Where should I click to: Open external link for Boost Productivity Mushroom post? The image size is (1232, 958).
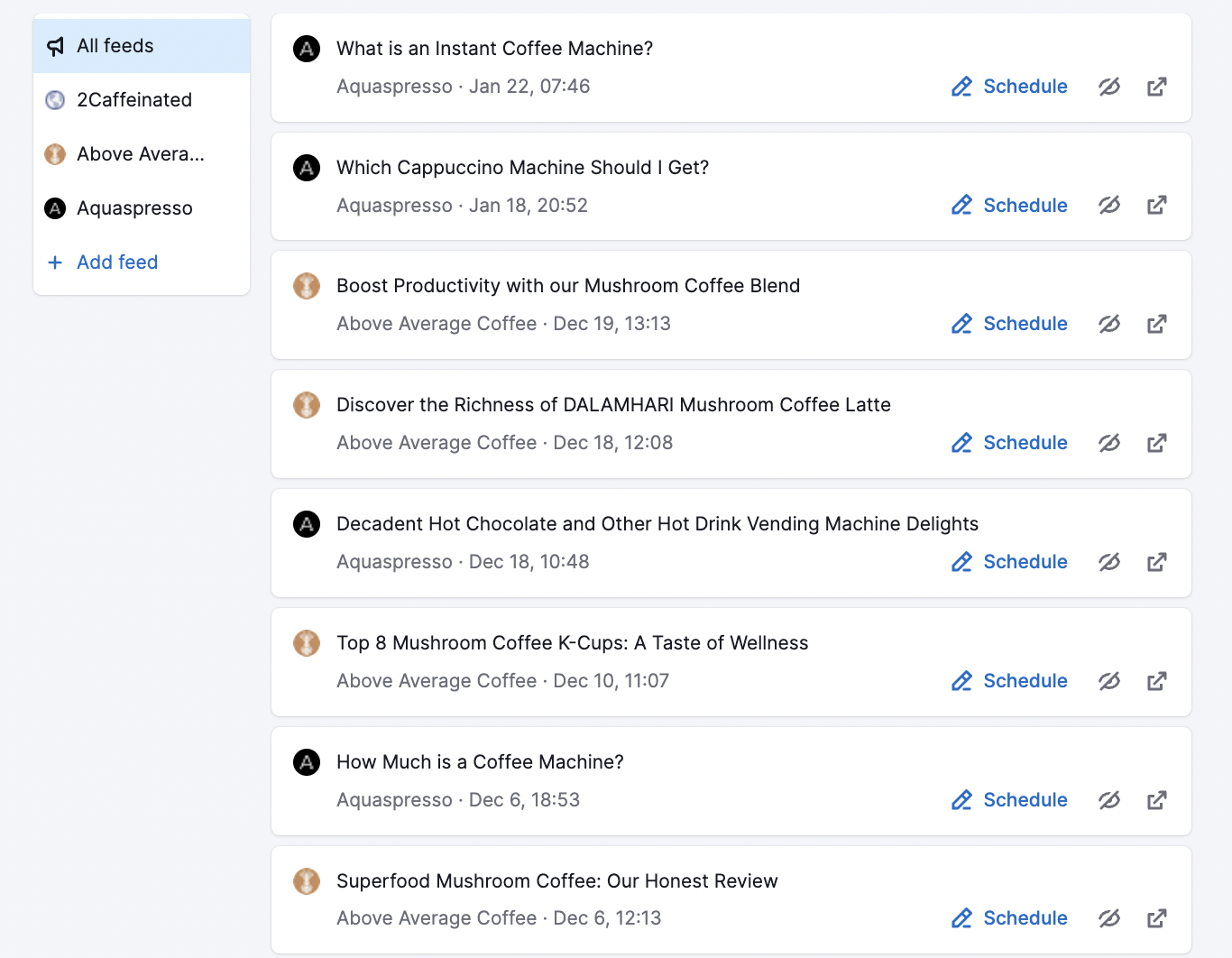[1156, 324]
